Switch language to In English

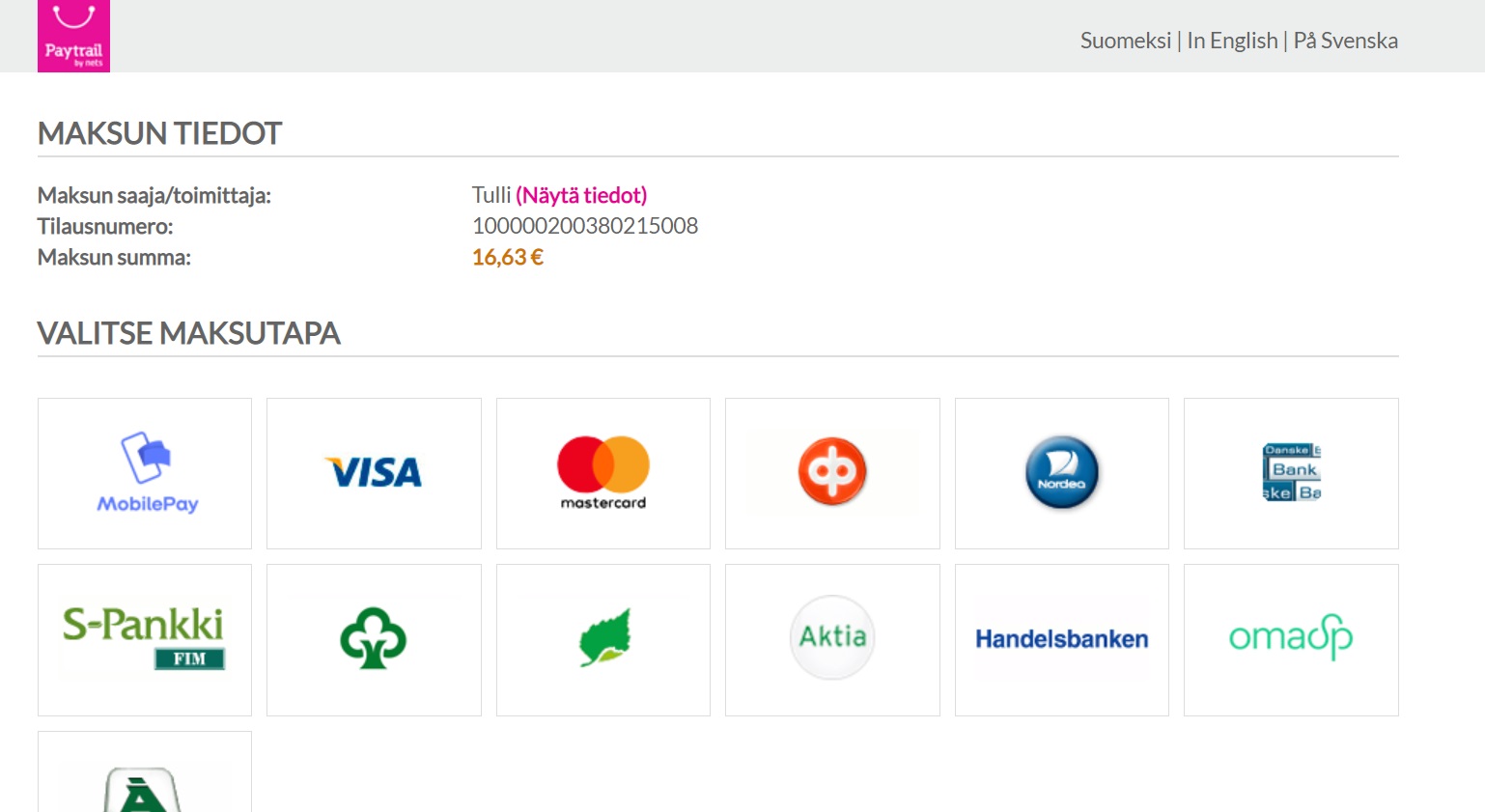click(x=1232, y=41)
